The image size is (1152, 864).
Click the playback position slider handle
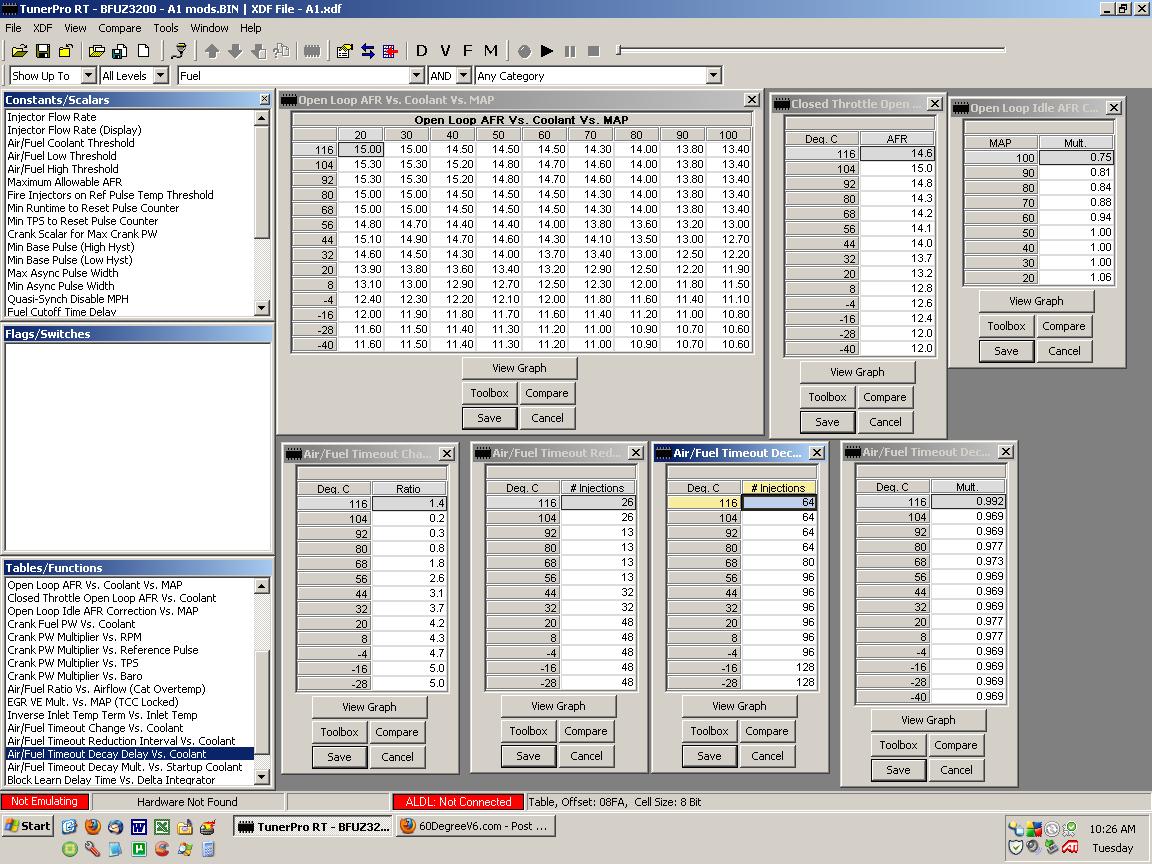[x=619, y=50]
